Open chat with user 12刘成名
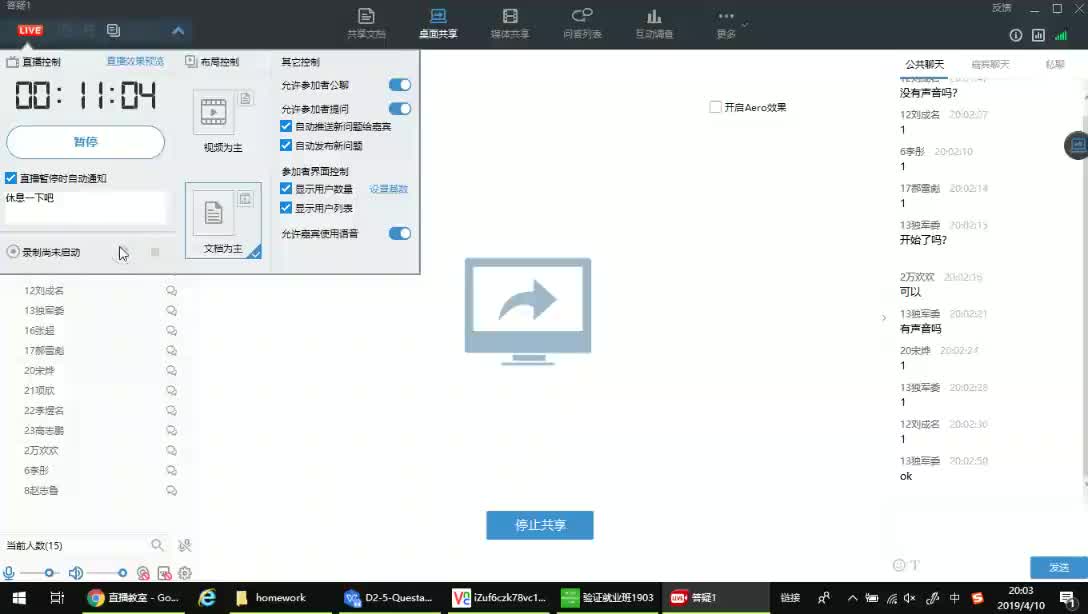 (171, 291)
